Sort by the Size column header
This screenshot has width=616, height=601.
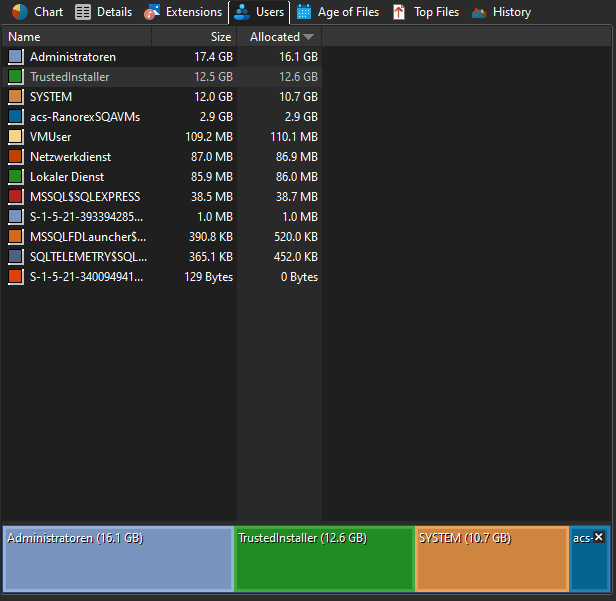(x=194, y=37)
